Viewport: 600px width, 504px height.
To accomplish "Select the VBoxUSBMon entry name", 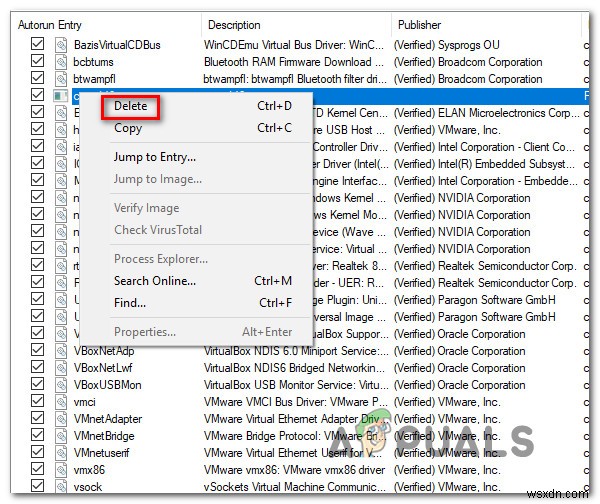I will [108, 385].
